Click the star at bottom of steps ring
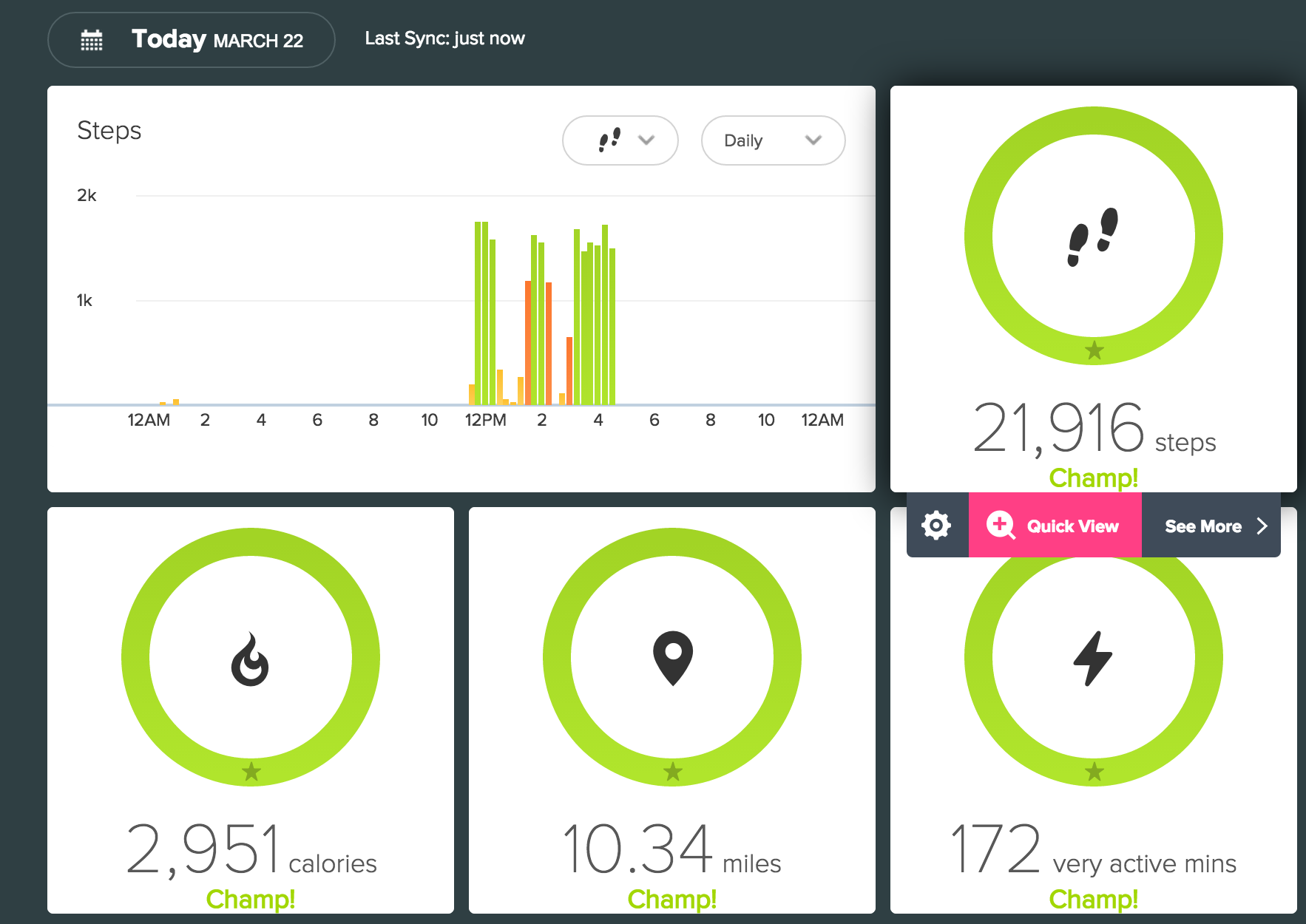Screen dimensions: 1306x924 pyautogui.click(x=1094, y=350)
